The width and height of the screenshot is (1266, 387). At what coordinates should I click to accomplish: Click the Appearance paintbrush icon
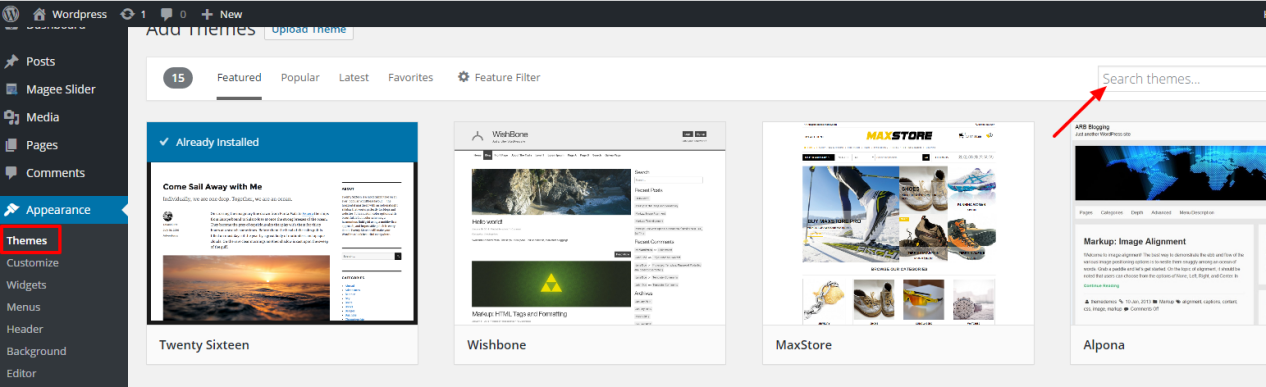click(x=12, y=210)
